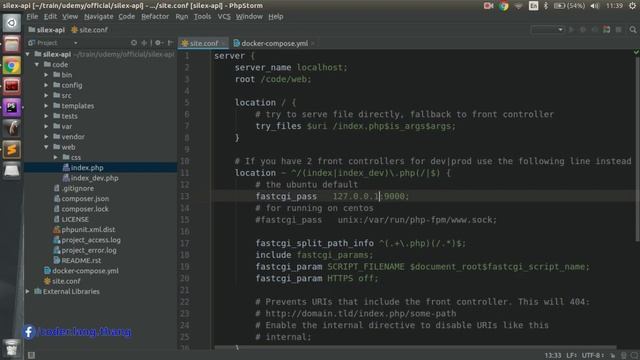The height and width of the screenshot is (360, 640).
Task: Collapse the web folder
Action: pyautogui.click(x=46, y=147)
